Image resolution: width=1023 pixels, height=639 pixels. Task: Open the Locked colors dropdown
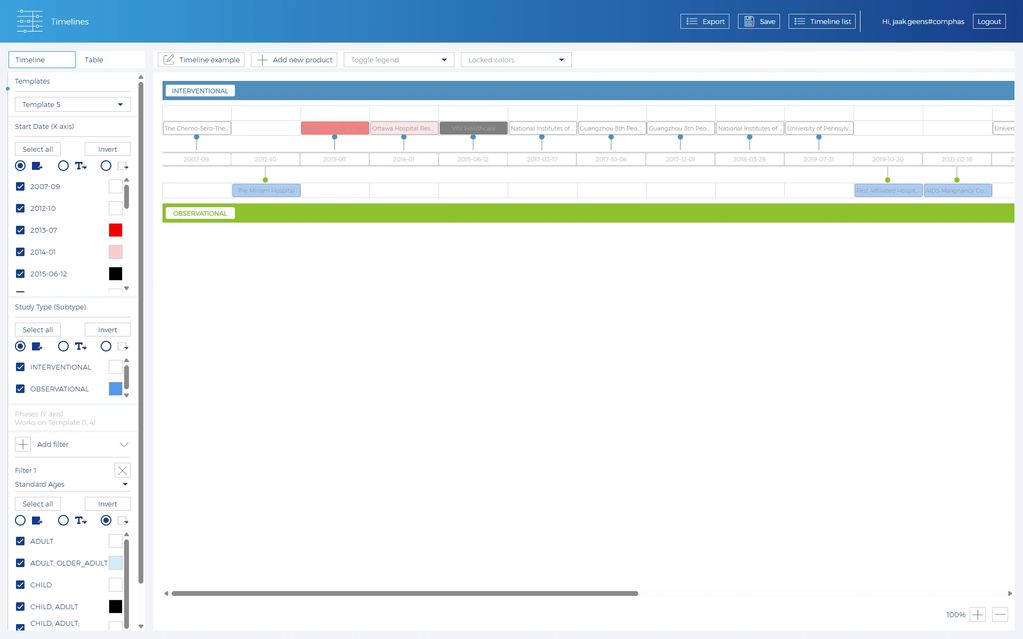(516, 60)
